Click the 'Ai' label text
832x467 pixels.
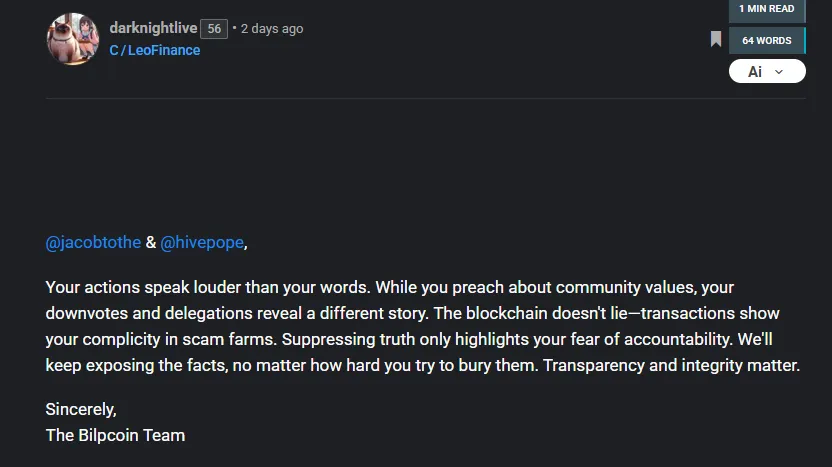(x=755, y=71)
